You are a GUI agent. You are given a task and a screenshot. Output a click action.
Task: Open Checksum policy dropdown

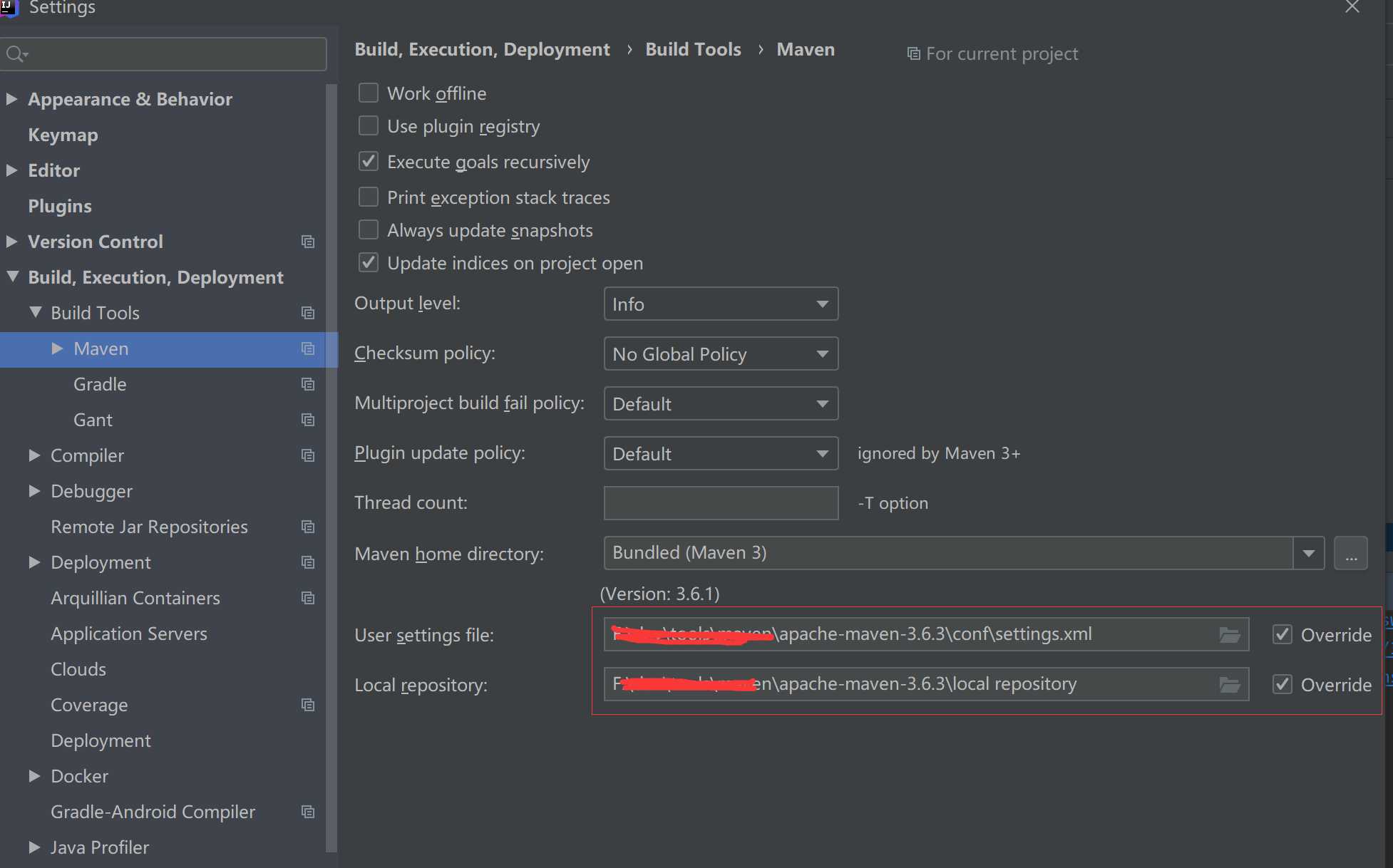tap(721, 354)
